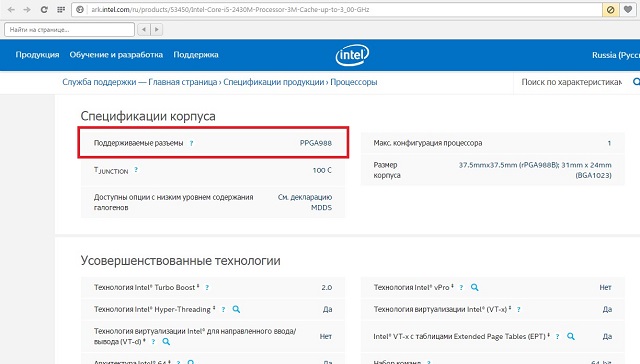Screen dimensions: 640x364
Task: Follow the Спецификации продукции breadcrumb
Action: [x=273, y=82]
